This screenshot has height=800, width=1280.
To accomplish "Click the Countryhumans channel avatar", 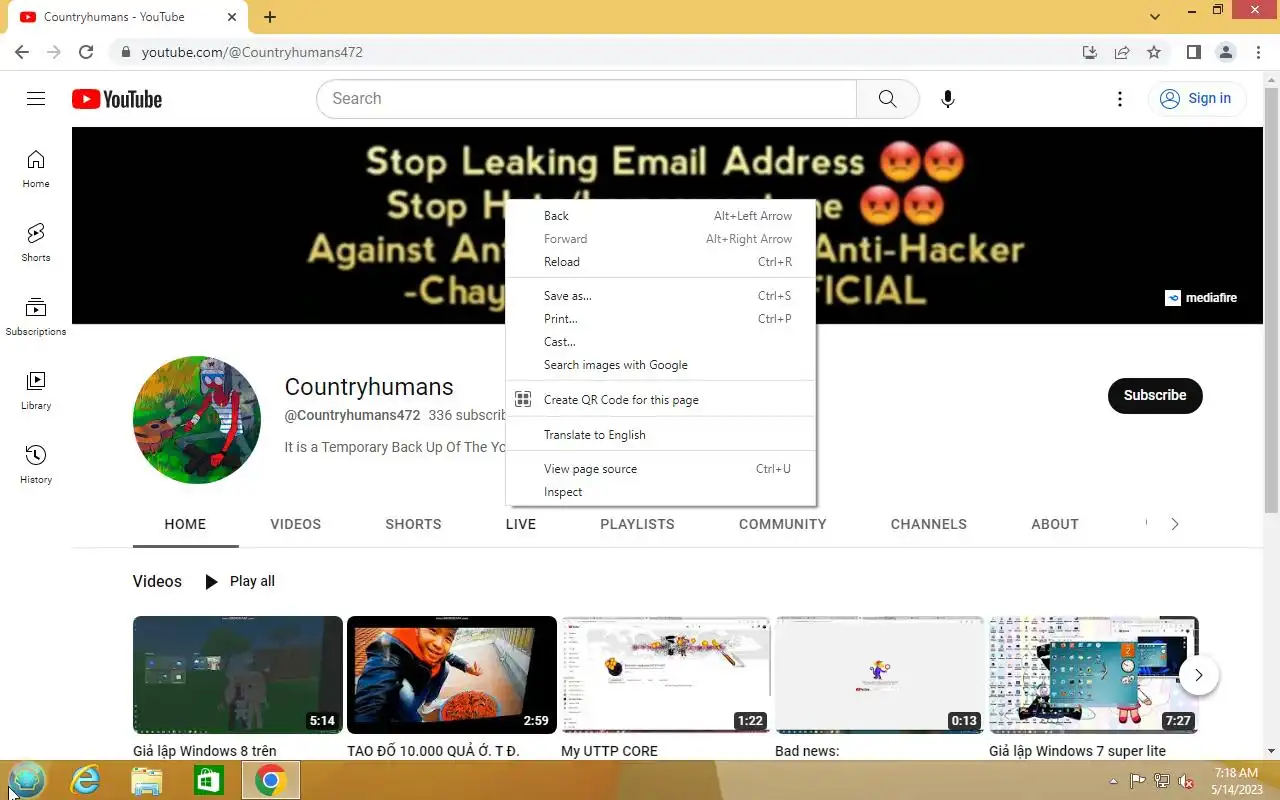I will (197, 420).
